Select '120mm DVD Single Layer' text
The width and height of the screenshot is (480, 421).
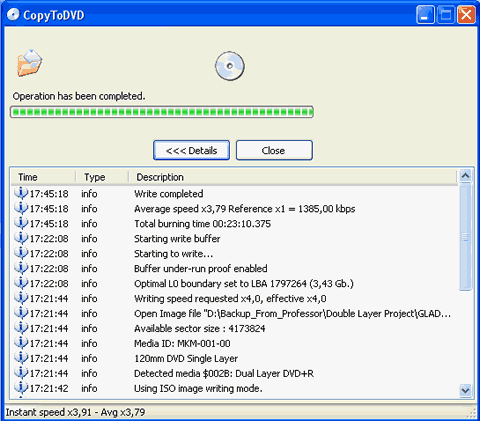tap(186, 359)
